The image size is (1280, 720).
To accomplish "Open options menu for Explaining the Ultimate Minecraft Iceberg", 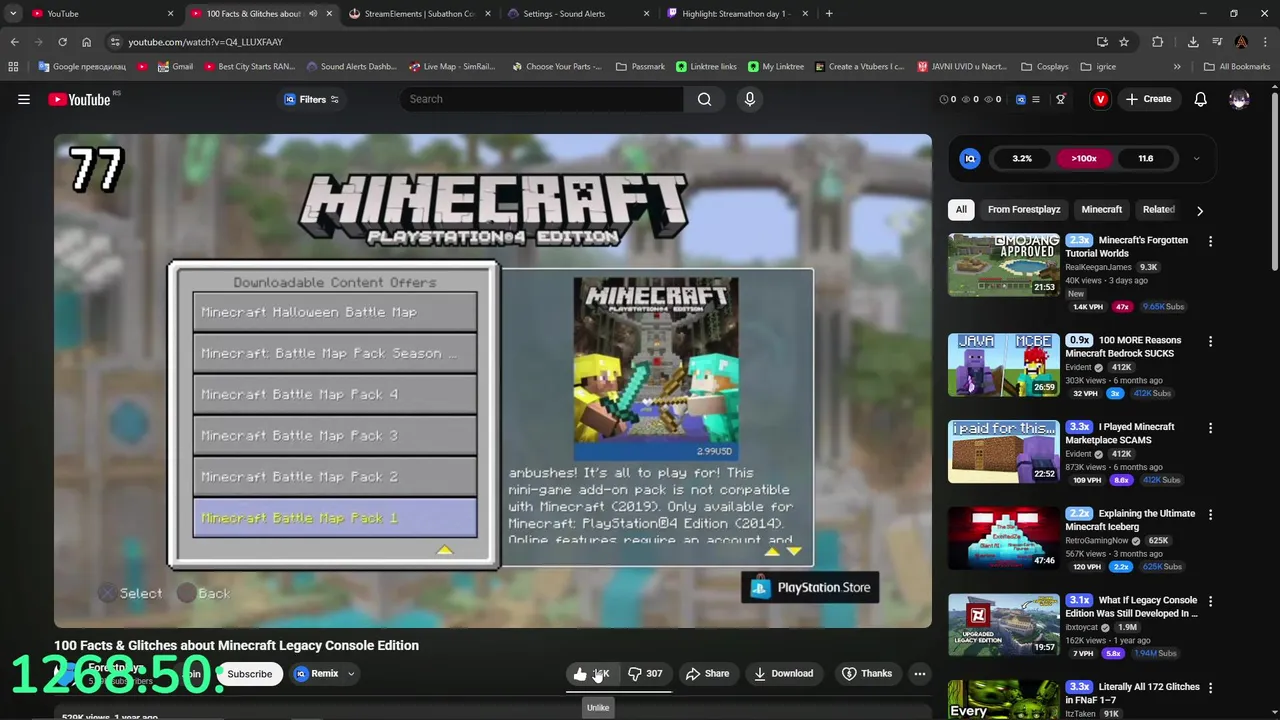I will 1210,515.
